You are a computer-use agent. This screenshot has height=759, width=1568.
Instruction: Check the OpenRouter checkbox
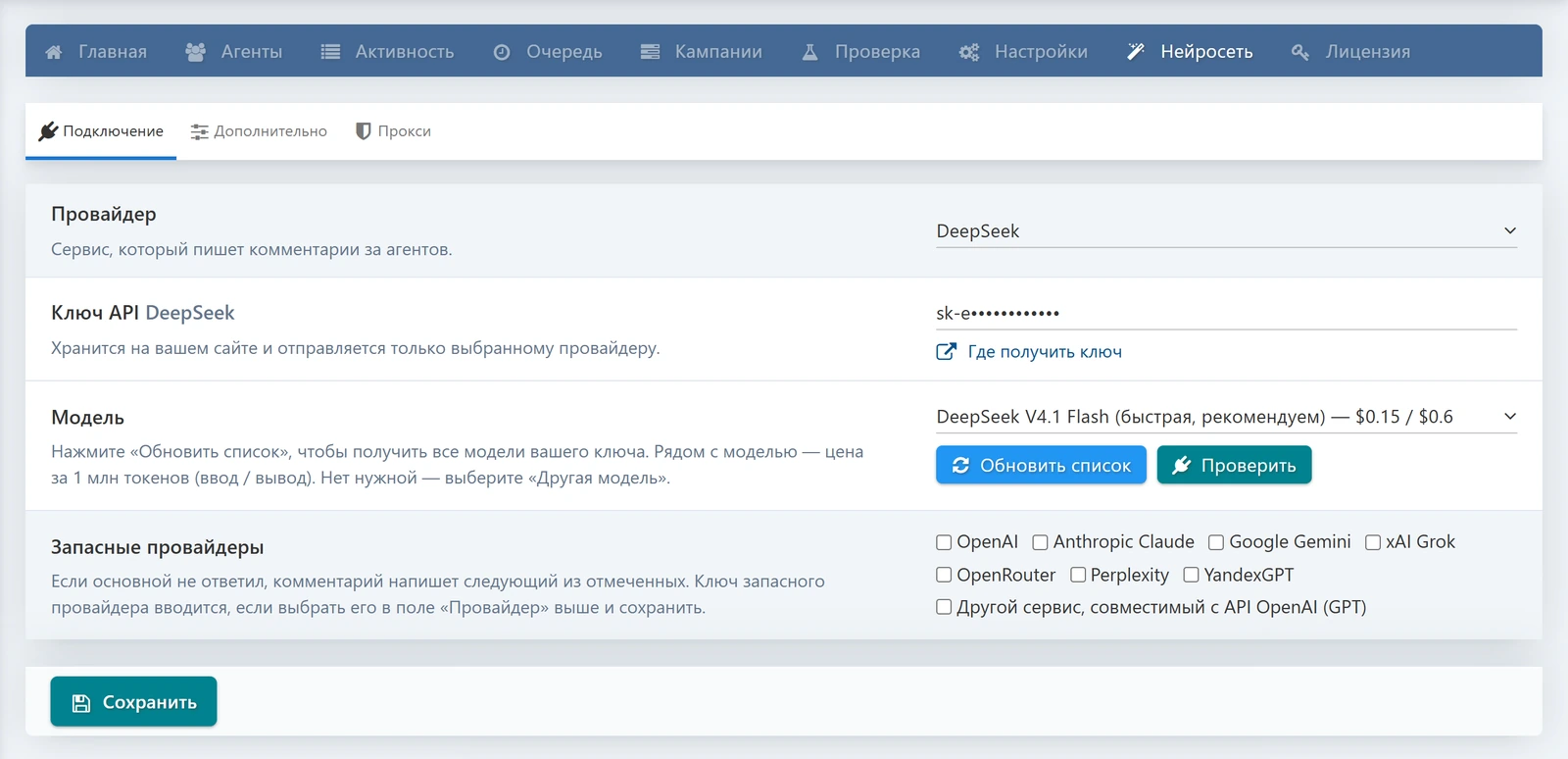[944, 575]
